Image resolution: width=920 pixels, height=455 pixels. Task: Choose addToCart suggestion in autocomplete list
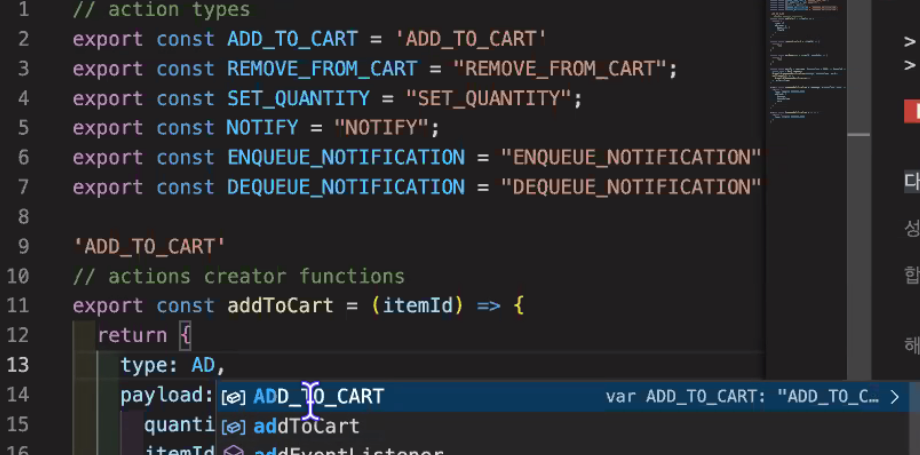pyautogui.click(x=562, y=426)
